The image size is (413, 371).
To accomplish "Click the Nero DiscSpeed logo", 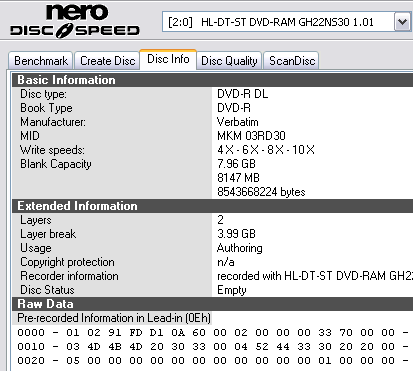I will tap(75, 21).
